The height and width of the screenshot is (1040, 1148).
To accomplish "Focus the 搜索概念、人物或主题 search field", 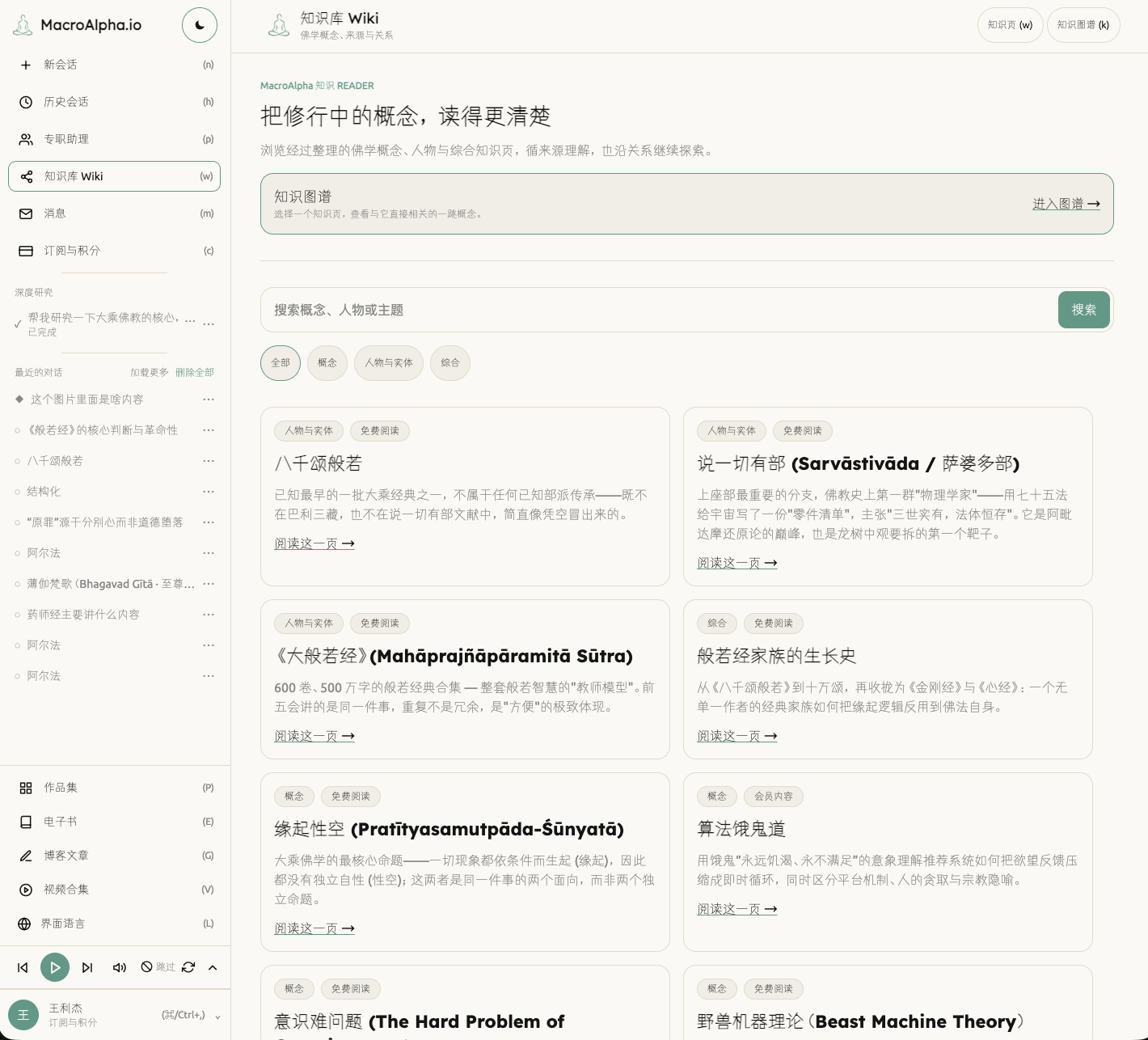I will tap(659, 310).
